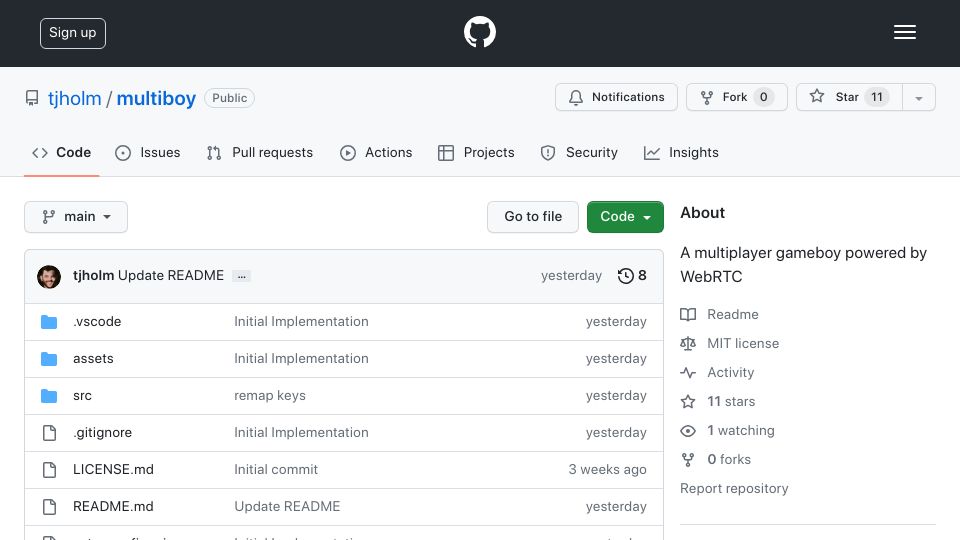Open the Actions tab
960x540 pixels.
coord(376,152)
